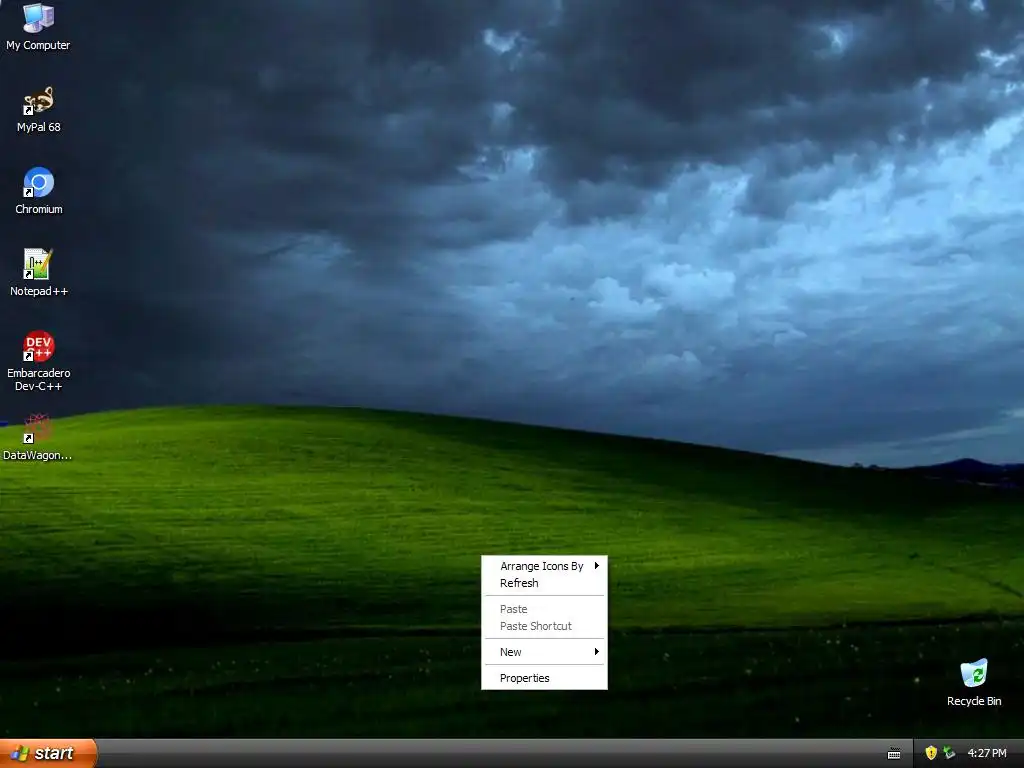The width and height of the screenshot is (1024, 768).
Task: Select the Notepad++ desktop shortcut
Action: pos(39,273)
